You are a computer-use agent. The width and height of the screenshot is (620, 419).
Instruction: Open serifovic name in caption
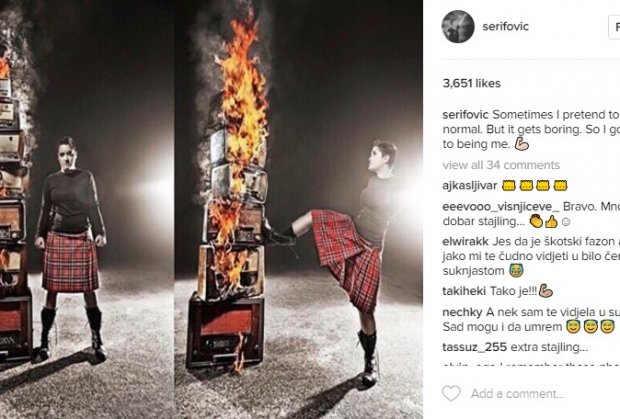tap(465, 115)
